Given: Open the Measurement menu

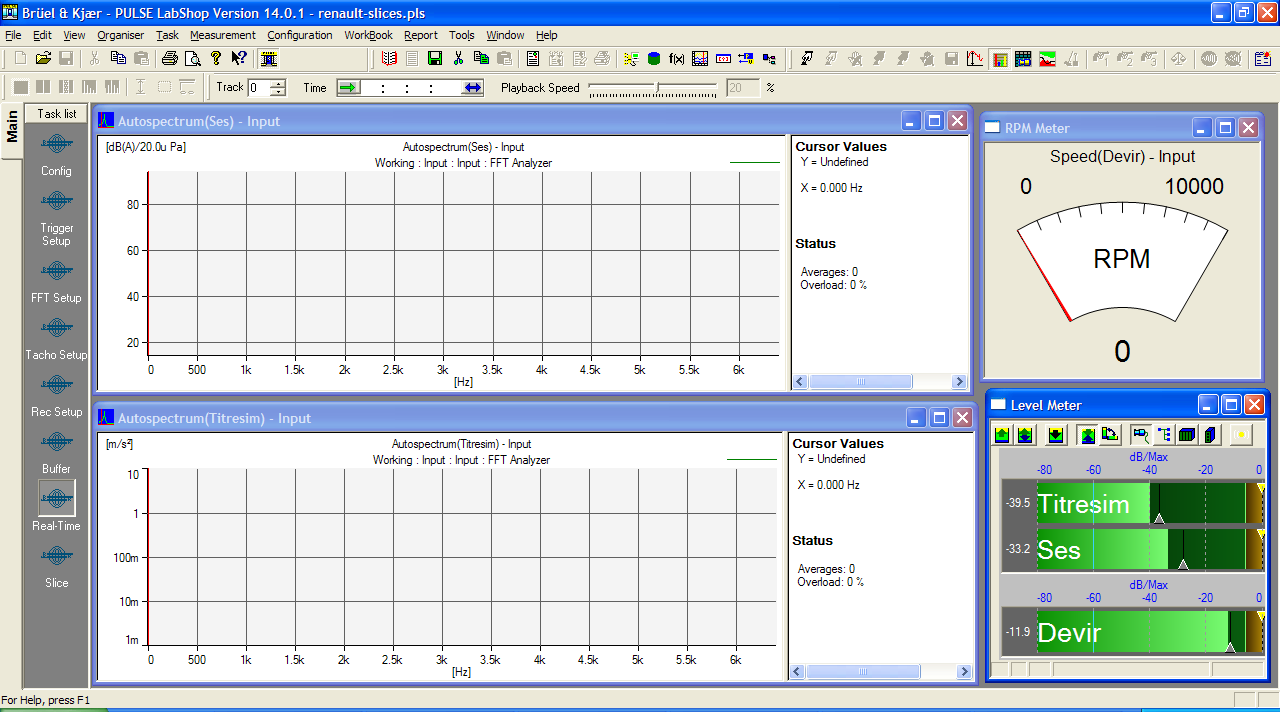Looking at the screenshot, I should pos(223,35).
